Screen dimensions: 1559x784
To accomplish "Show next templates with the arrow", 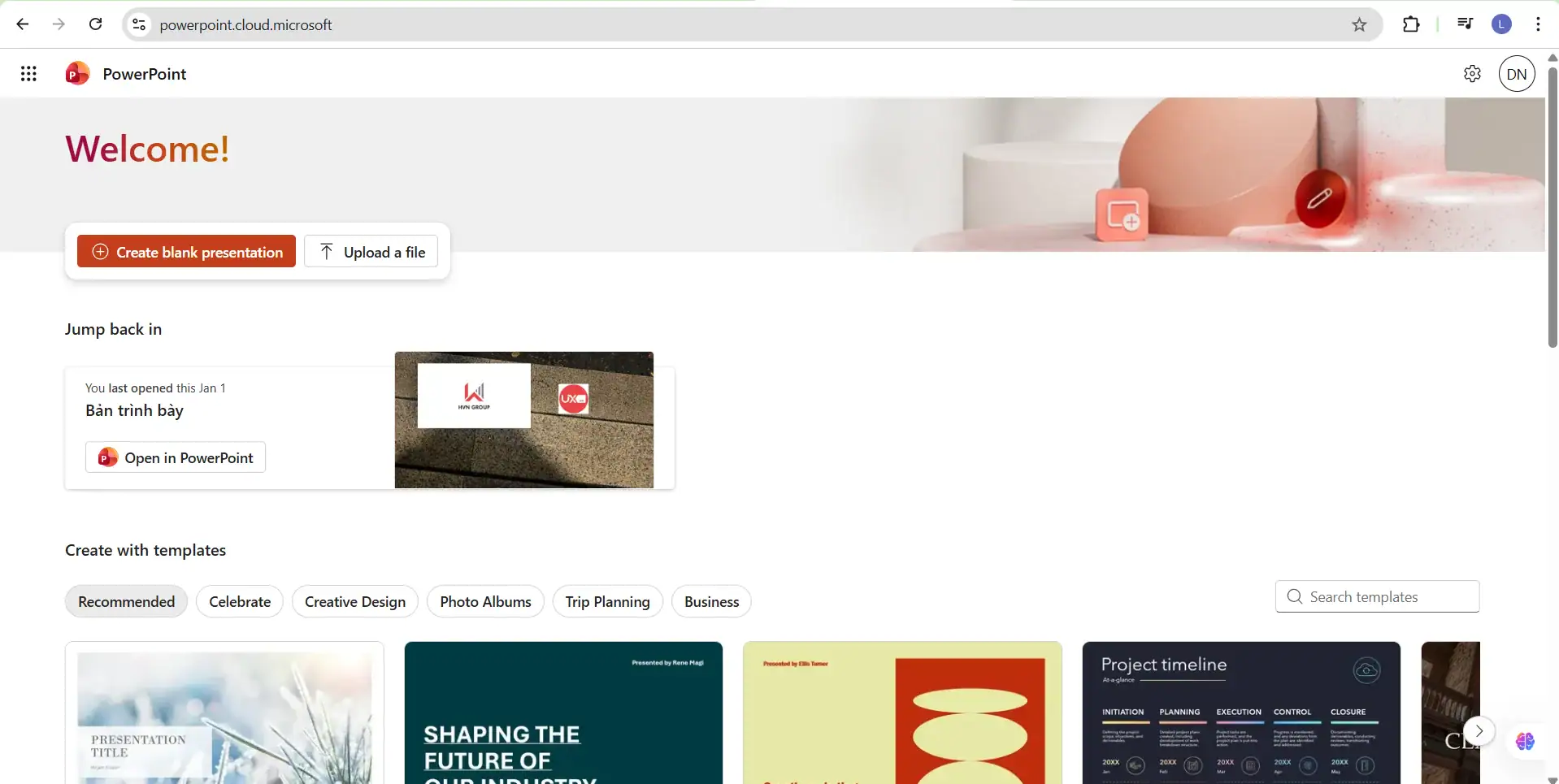I will click(1479, 730).
